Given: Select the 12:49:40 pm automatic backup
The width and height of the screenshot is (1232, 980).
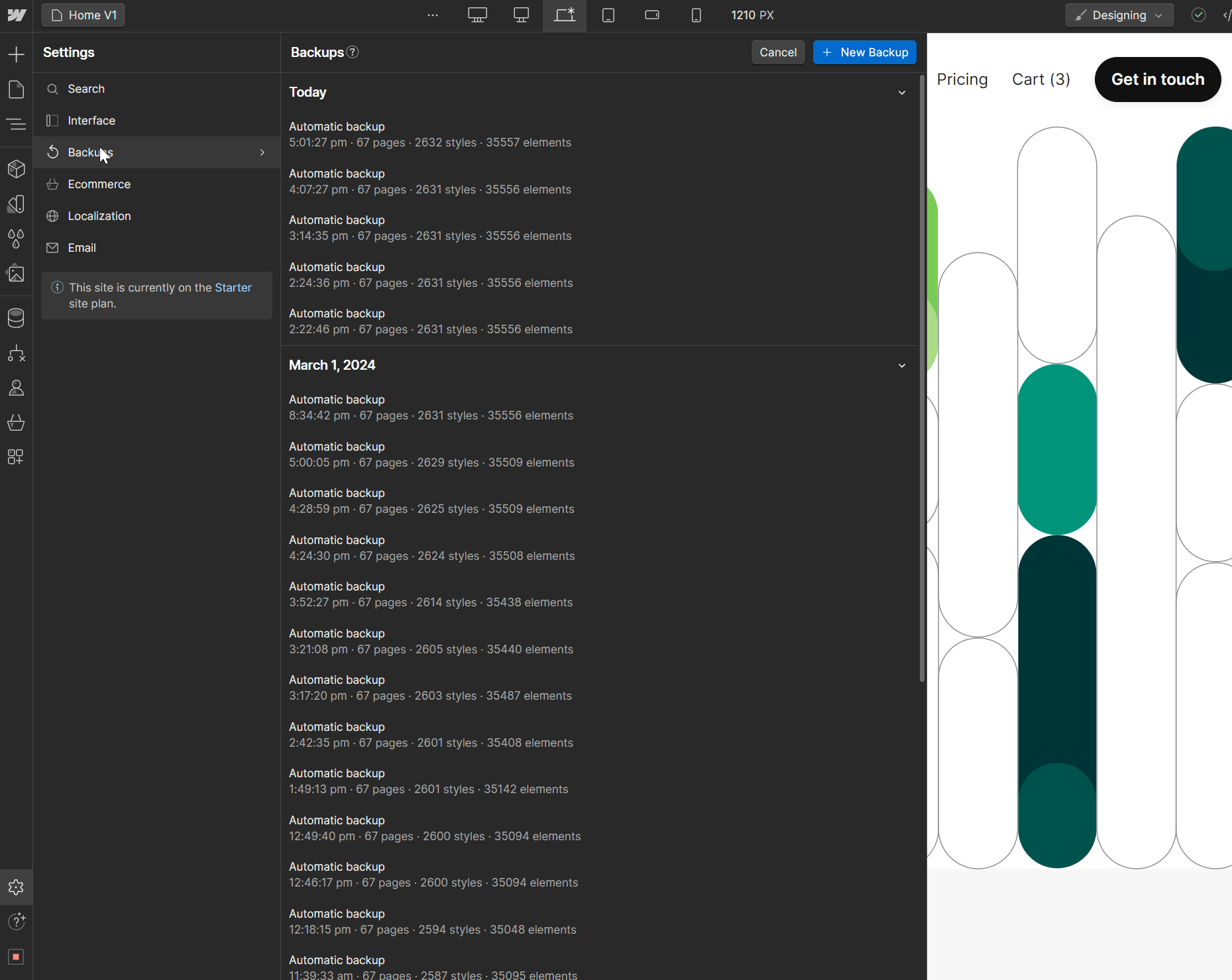Looking at the screenshot, I should tap(600, 828).
